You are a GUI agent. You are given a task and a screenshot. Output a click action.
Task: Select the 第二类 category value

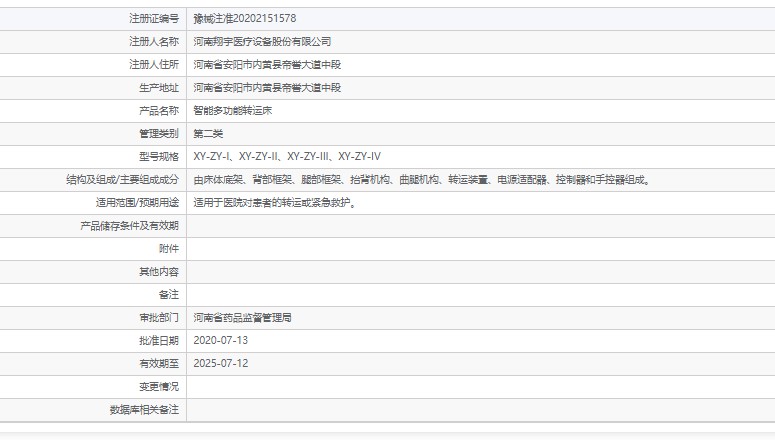click(208, 134)
